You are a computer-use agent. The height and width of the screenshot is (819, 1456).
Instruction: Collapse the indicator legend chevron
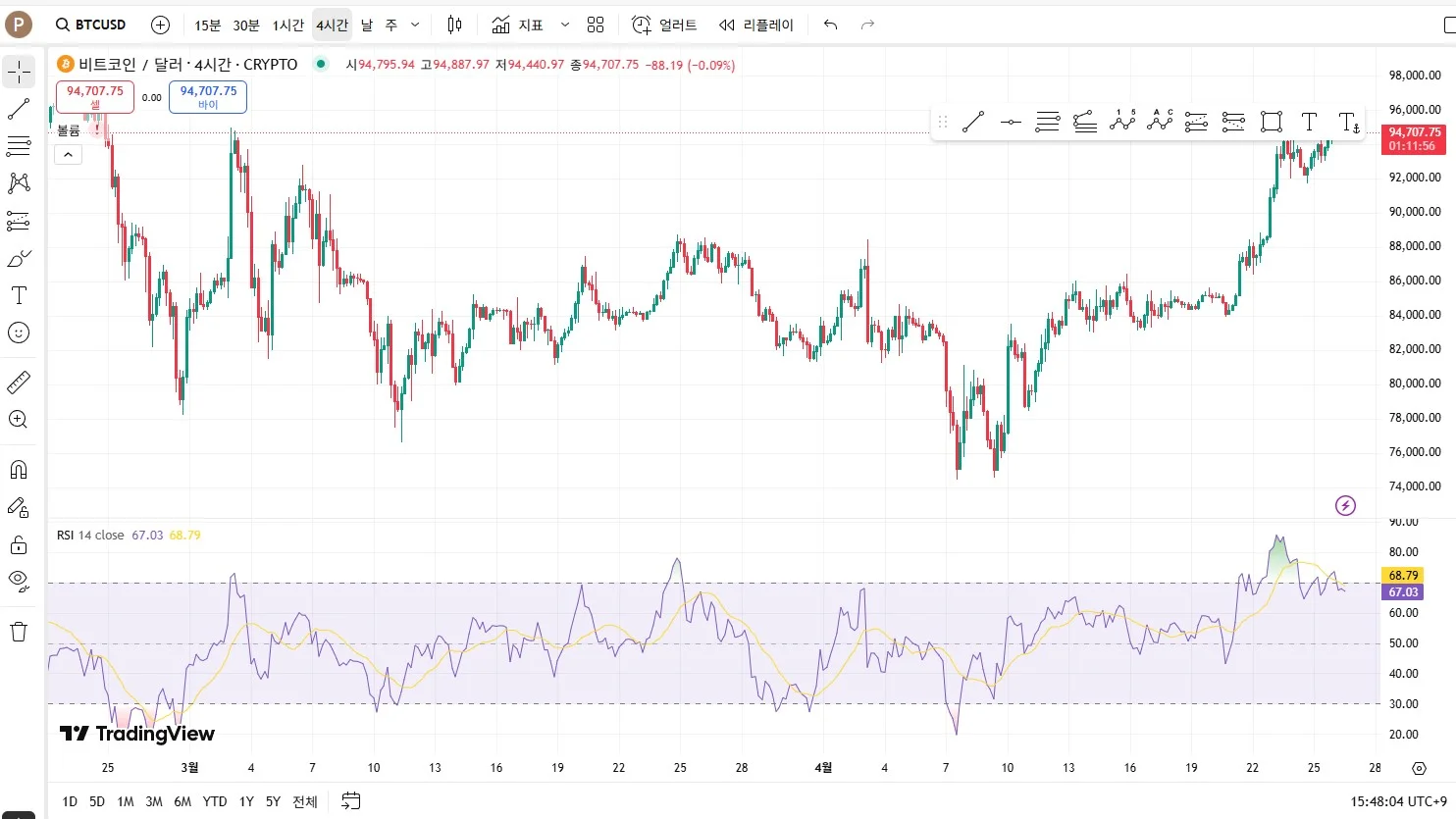coord(68,154)
